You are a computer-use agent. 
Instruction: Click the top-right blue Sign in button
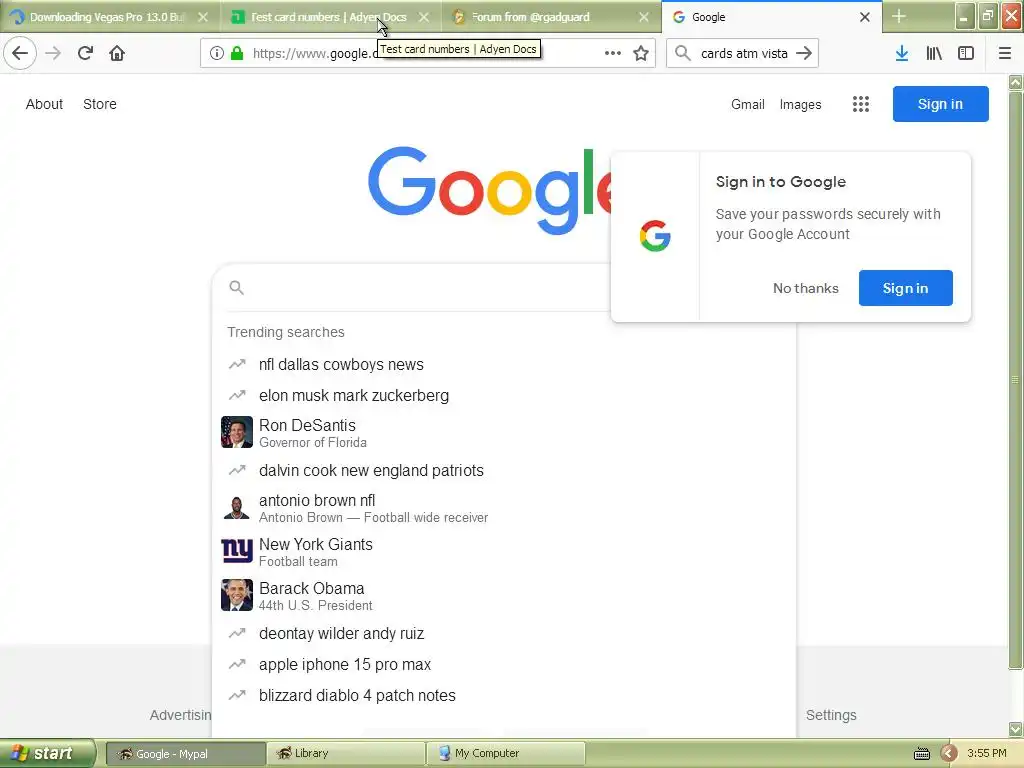[940, 104]
